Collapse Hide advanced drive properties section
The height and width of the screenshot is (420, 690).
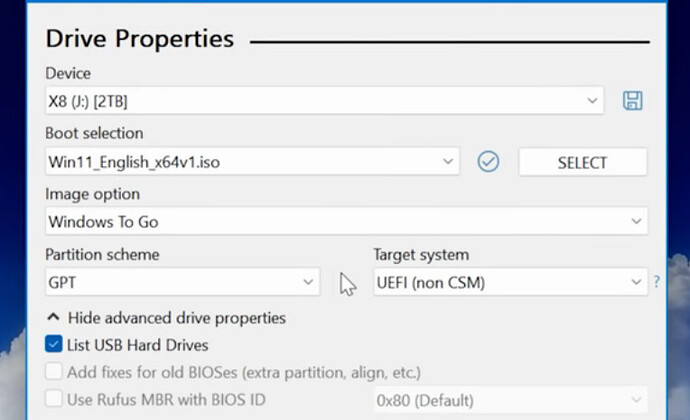(x=166, y=318)
